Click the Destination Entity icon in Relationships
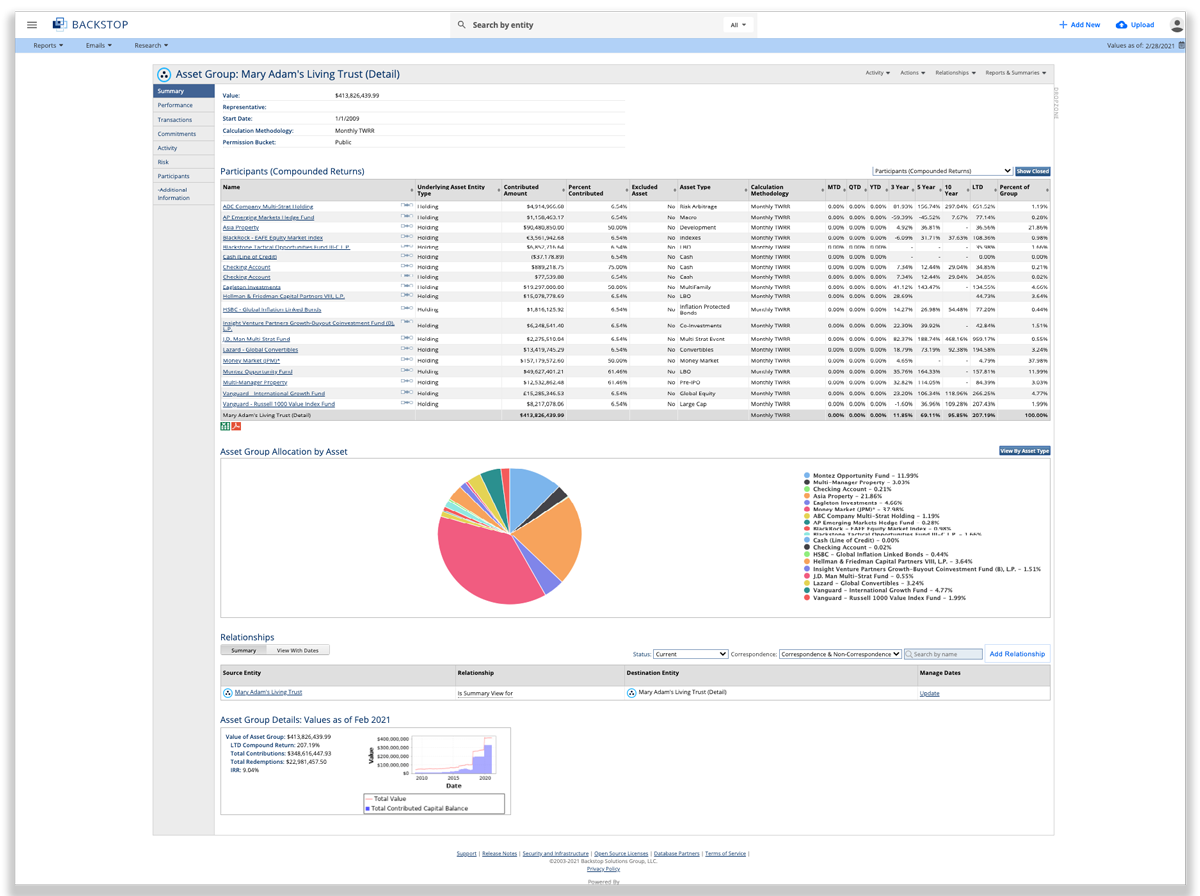1200x896 pixels. [631, 692]
